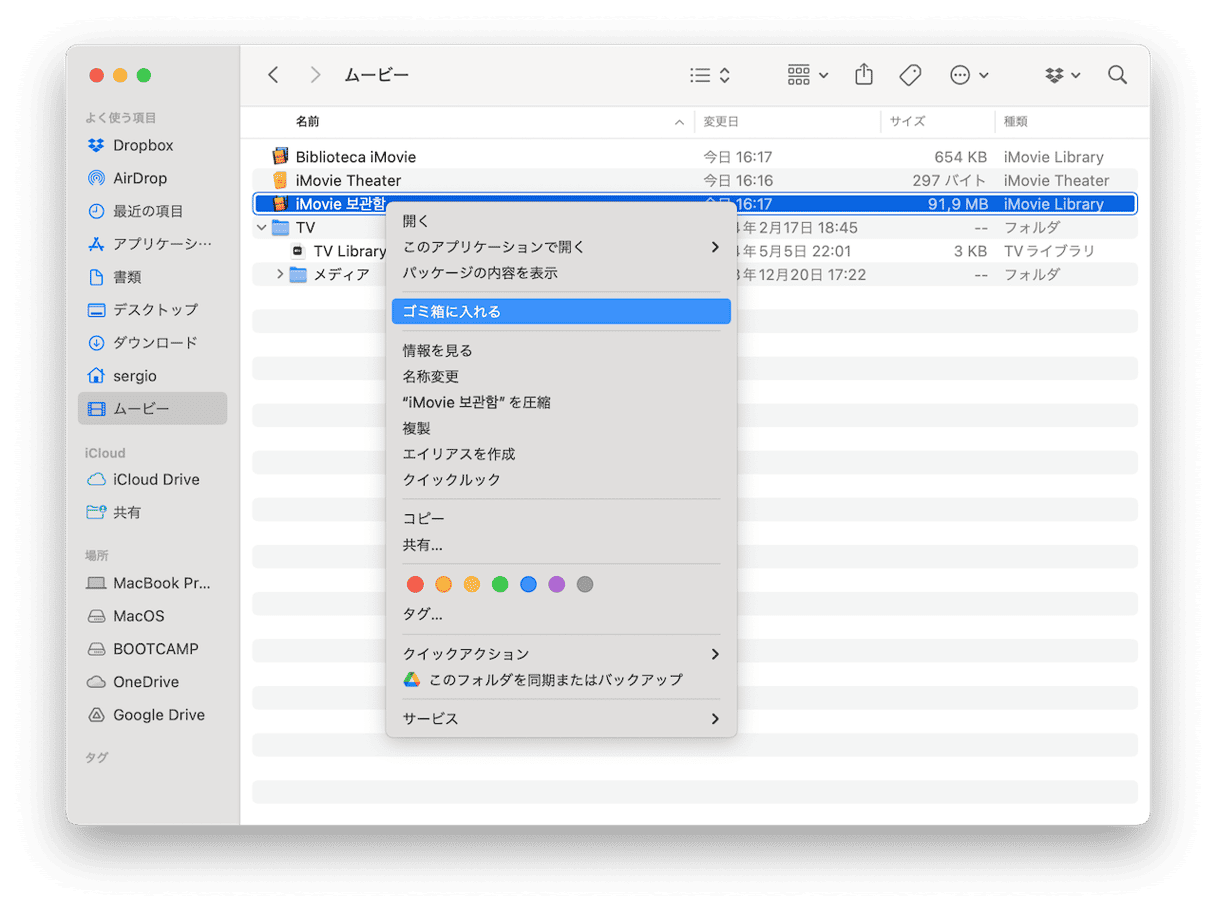Viewport: 1216px width, 912px height.
Task: Expand the メディア folder disclosure triangle
Action: (280, 274)
